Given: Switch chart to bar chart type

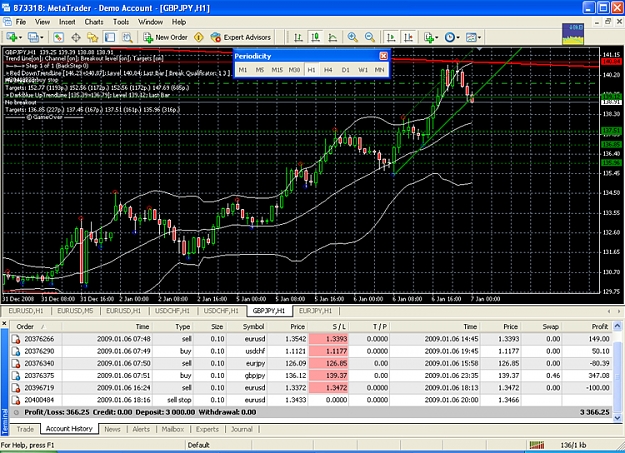Looking at the screenshot, I should 298,37.
